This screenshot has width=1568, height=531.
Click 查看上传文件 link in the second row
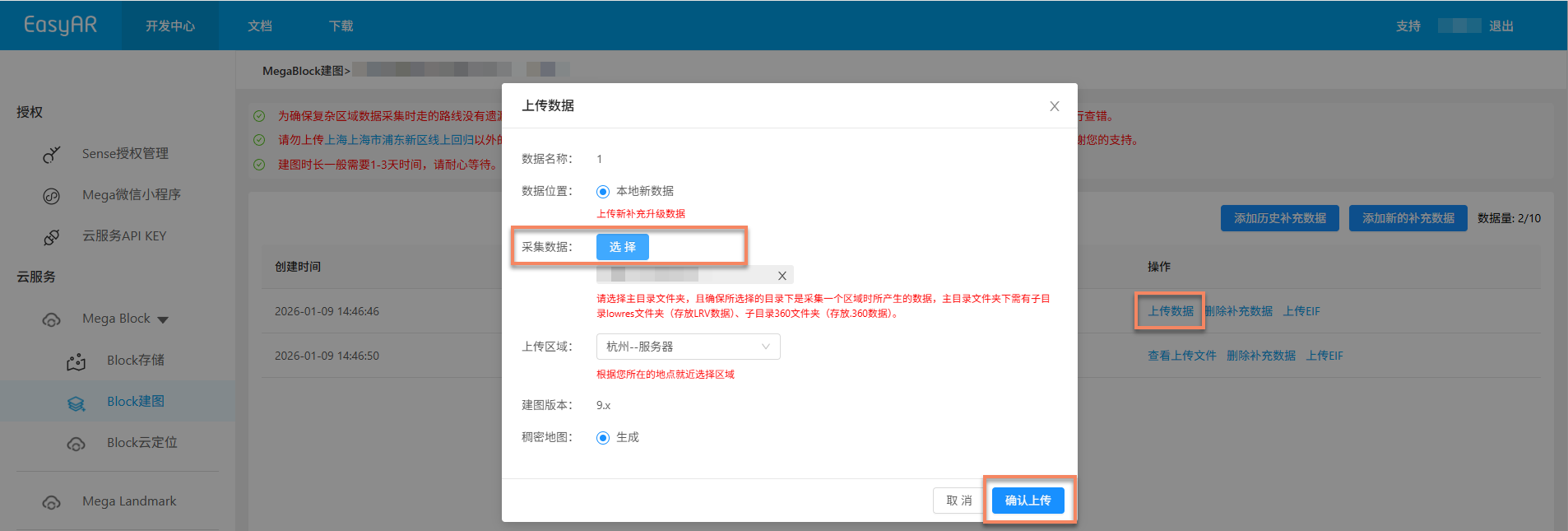[x=1182, y=356]
